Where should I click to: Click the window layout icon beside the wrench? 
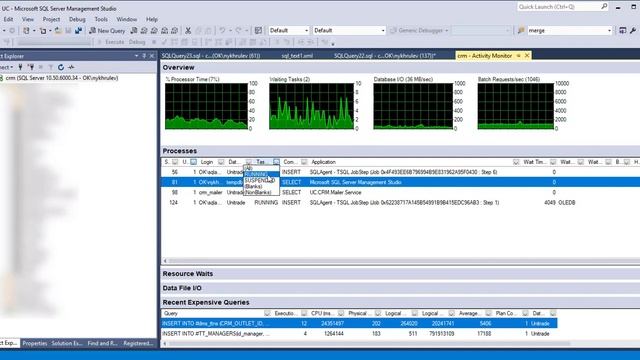click(x=622, y=31)
